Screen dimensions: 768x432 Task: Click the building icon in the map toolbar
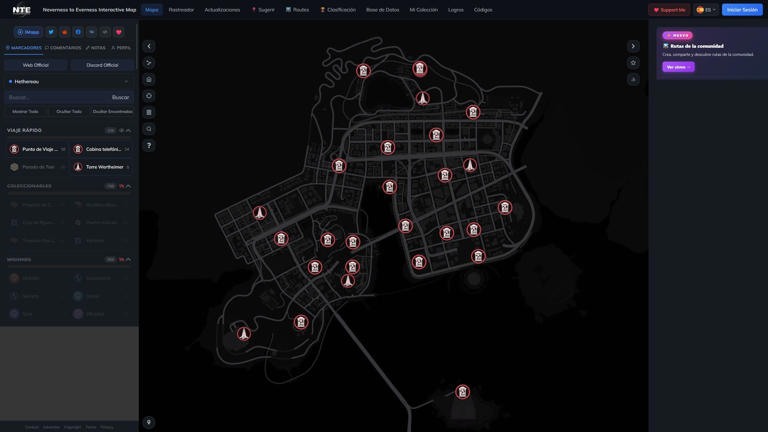pos(149,79)
